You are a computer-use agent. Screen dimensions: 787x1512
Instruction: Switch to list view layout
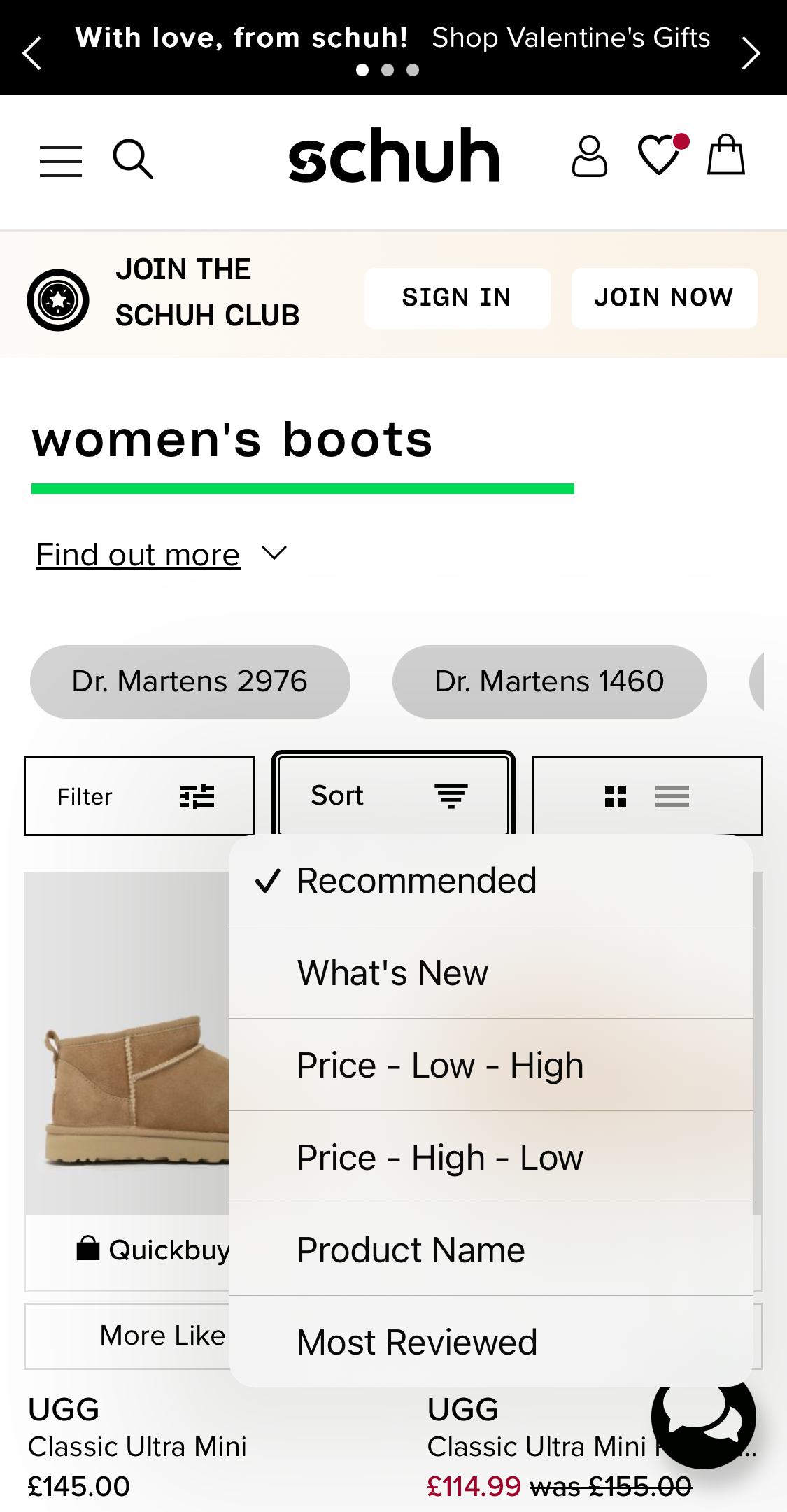672,796
